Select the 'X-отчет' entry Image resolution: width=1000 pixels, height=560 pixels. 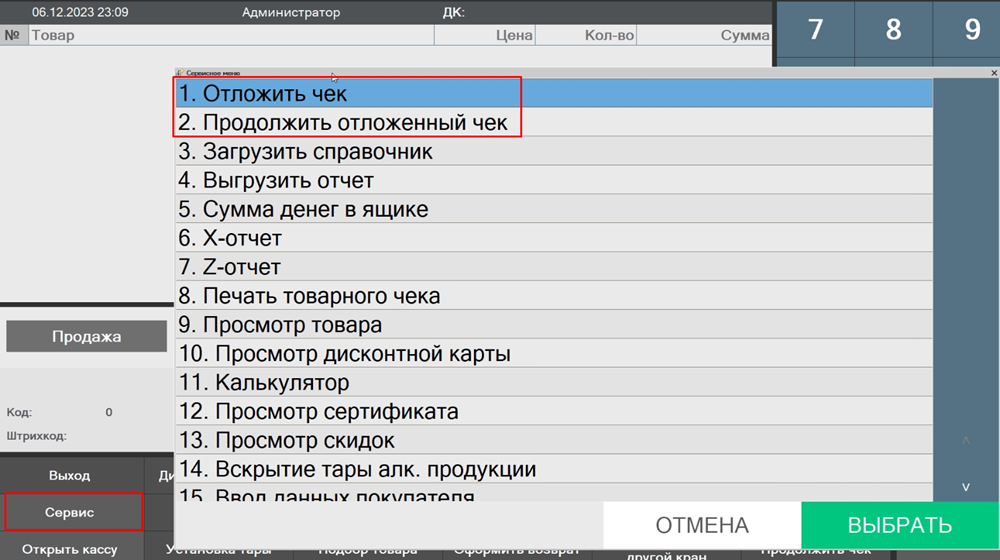coord(553,239)
